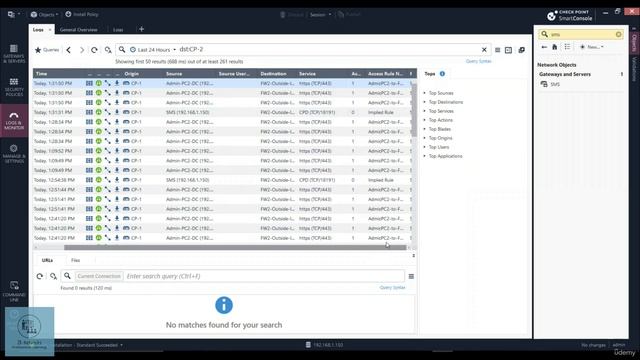Open query options hamburger menu
This screenshot has height=360, width=640.
pos(497,50)
